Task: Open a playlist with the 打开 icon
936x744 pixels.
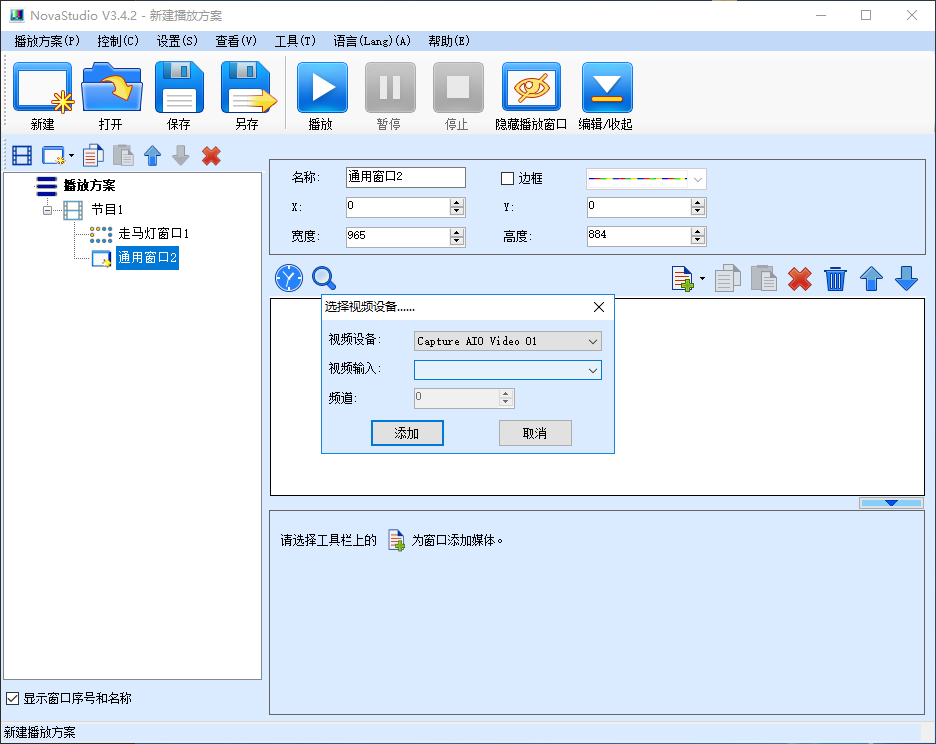Action: tap(110, 90)
